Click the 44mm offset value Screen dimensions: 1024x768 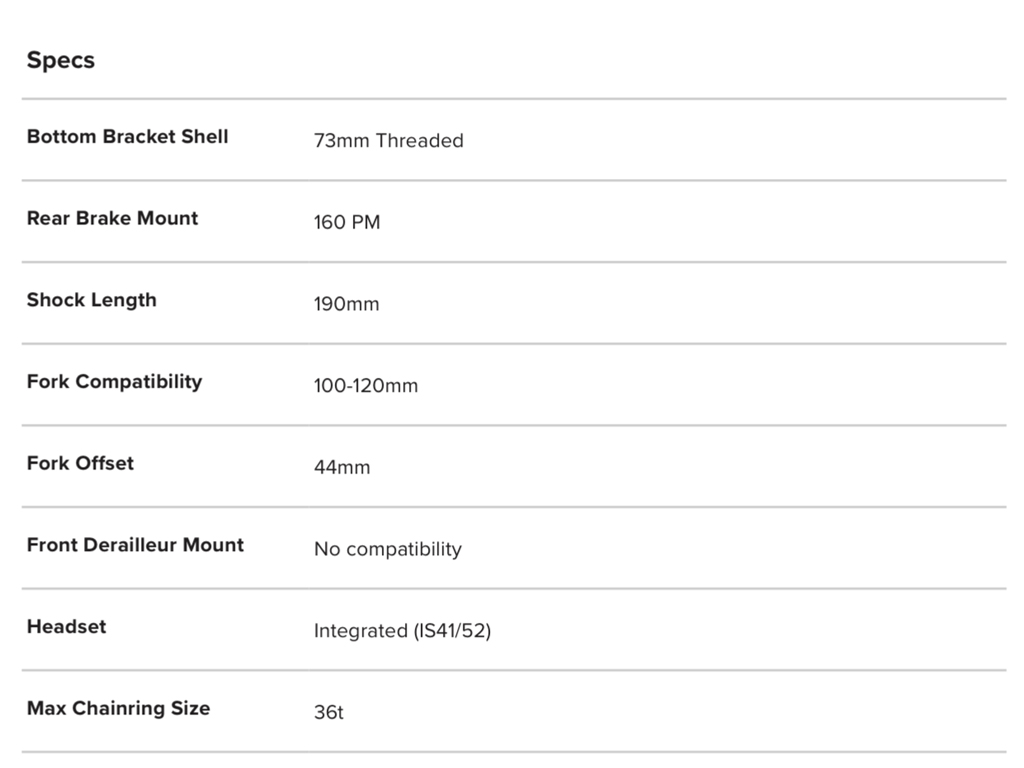click(342, 467)
